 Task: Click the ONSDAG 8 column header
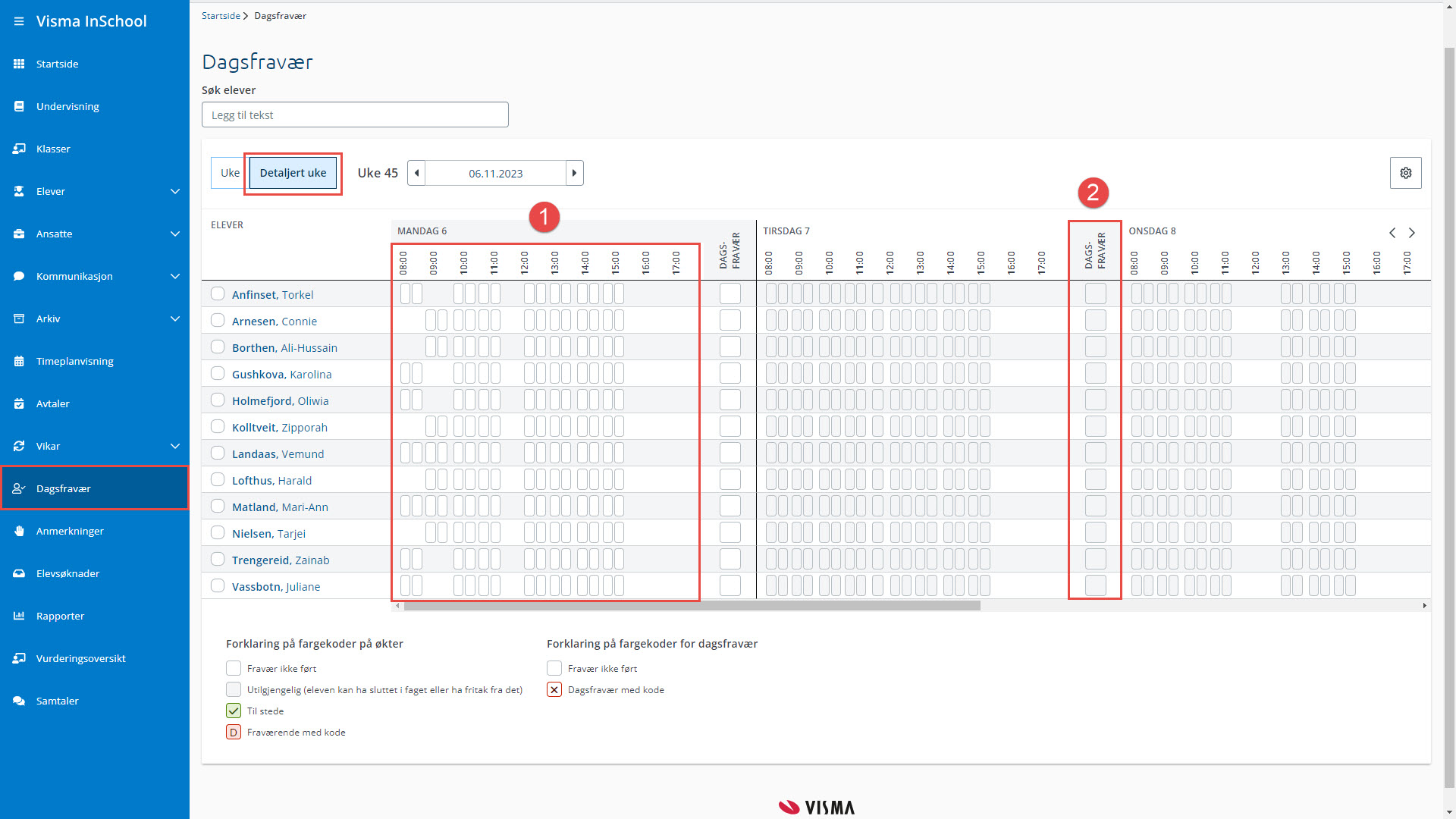pos(1151,231)
